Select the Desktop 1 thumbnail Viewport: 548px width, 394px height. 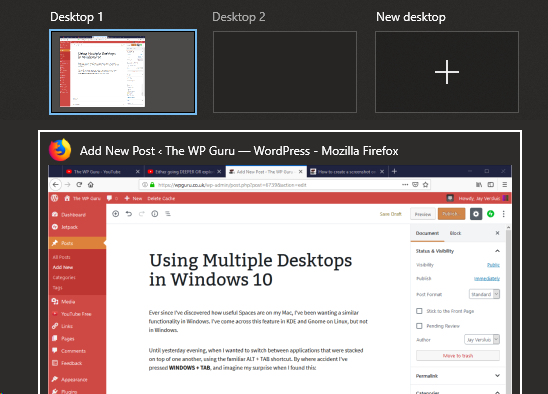click(123, 72)
